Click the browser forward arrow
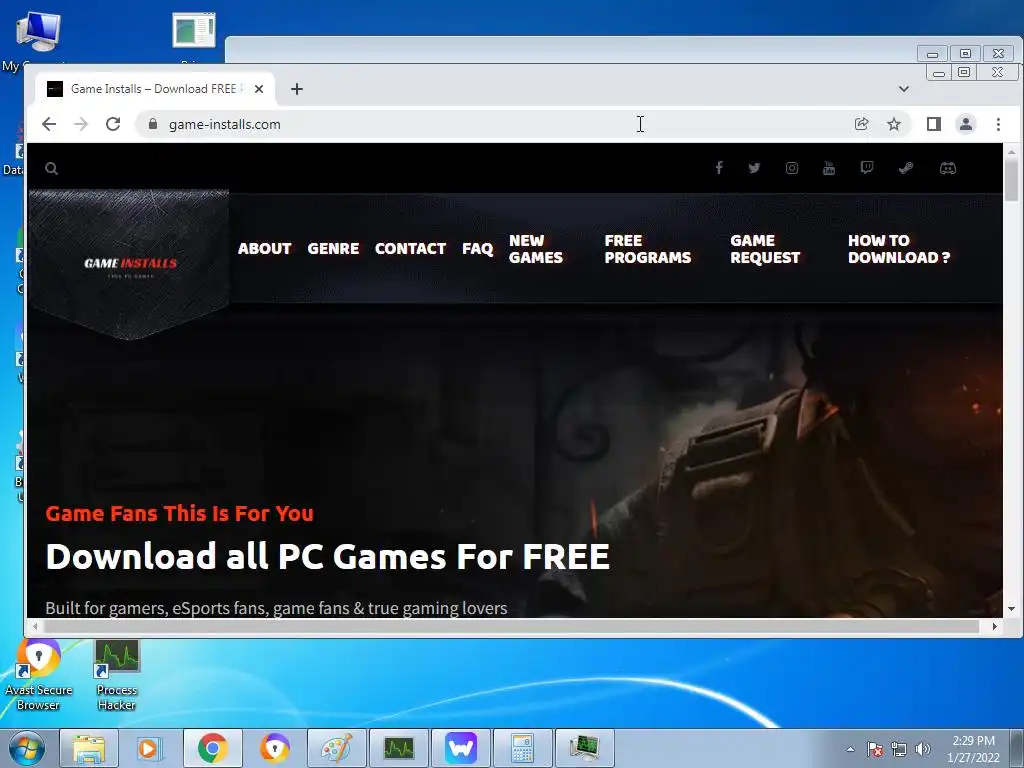Screen dimensions: 1024x768 tap(81, 124)
